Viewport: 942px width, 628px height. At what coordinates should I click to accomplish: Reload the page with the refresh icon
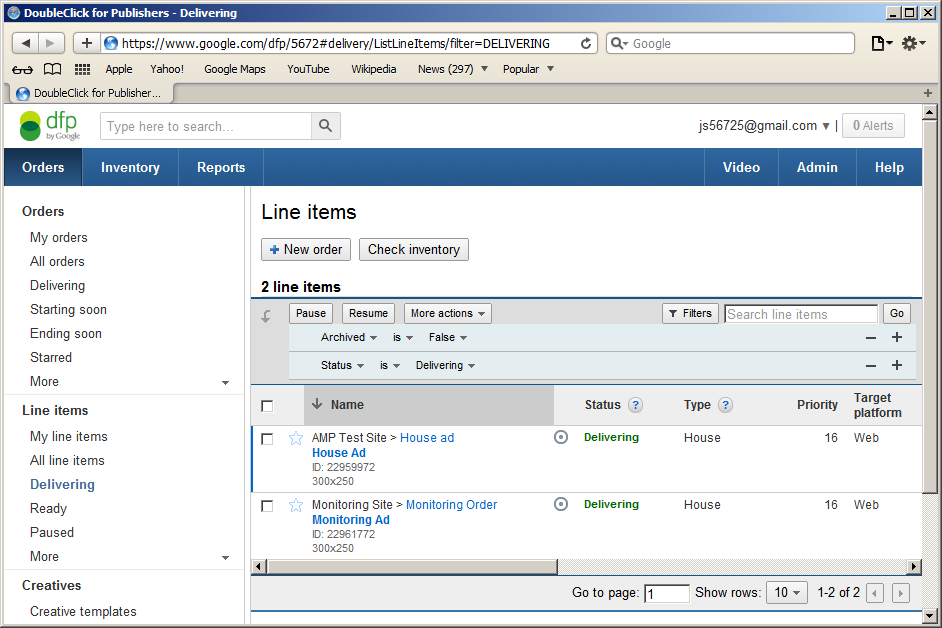point(586,43)
